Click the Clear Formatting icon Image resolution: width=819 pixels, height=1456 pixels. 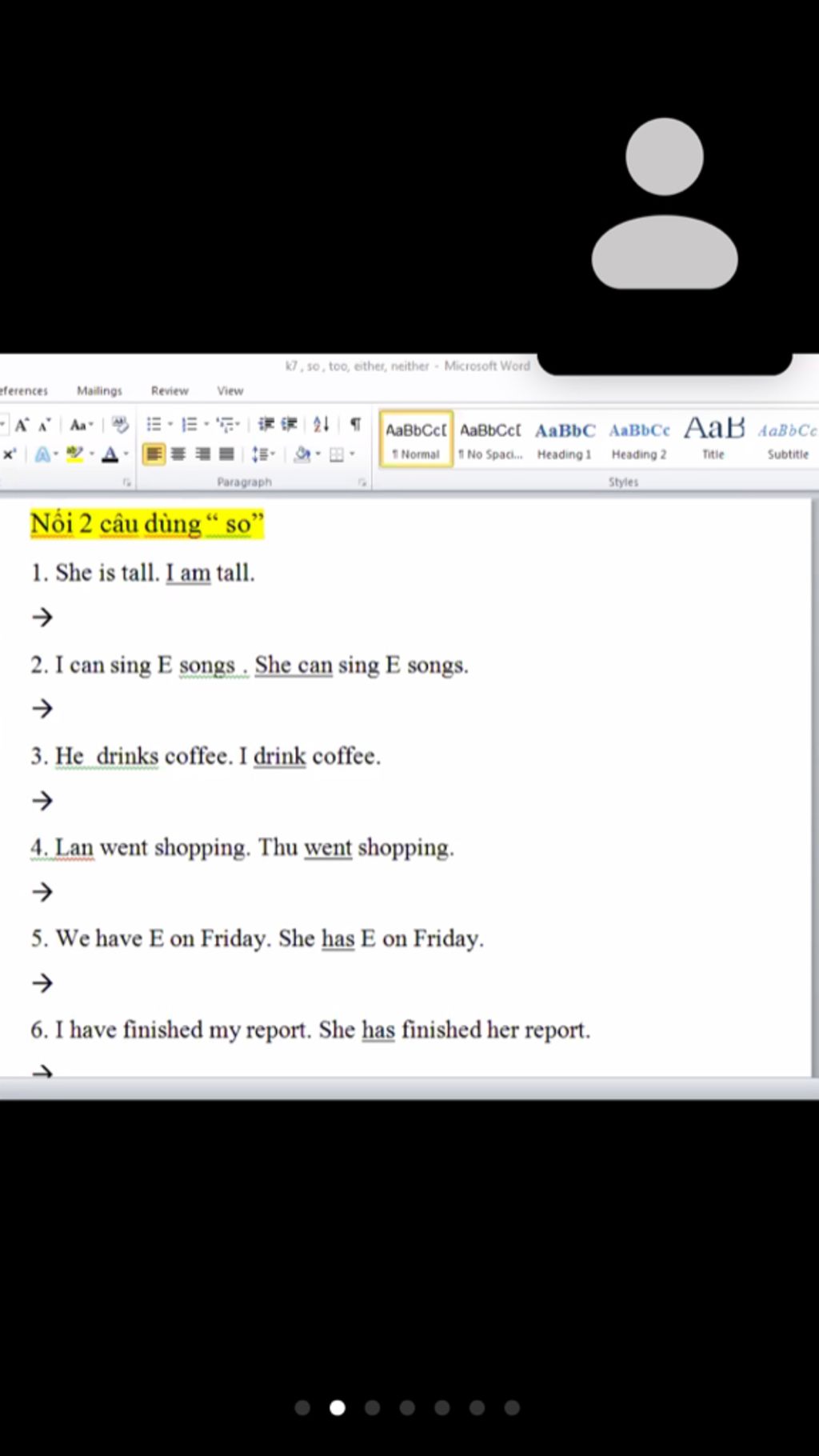tap(120, 424)
